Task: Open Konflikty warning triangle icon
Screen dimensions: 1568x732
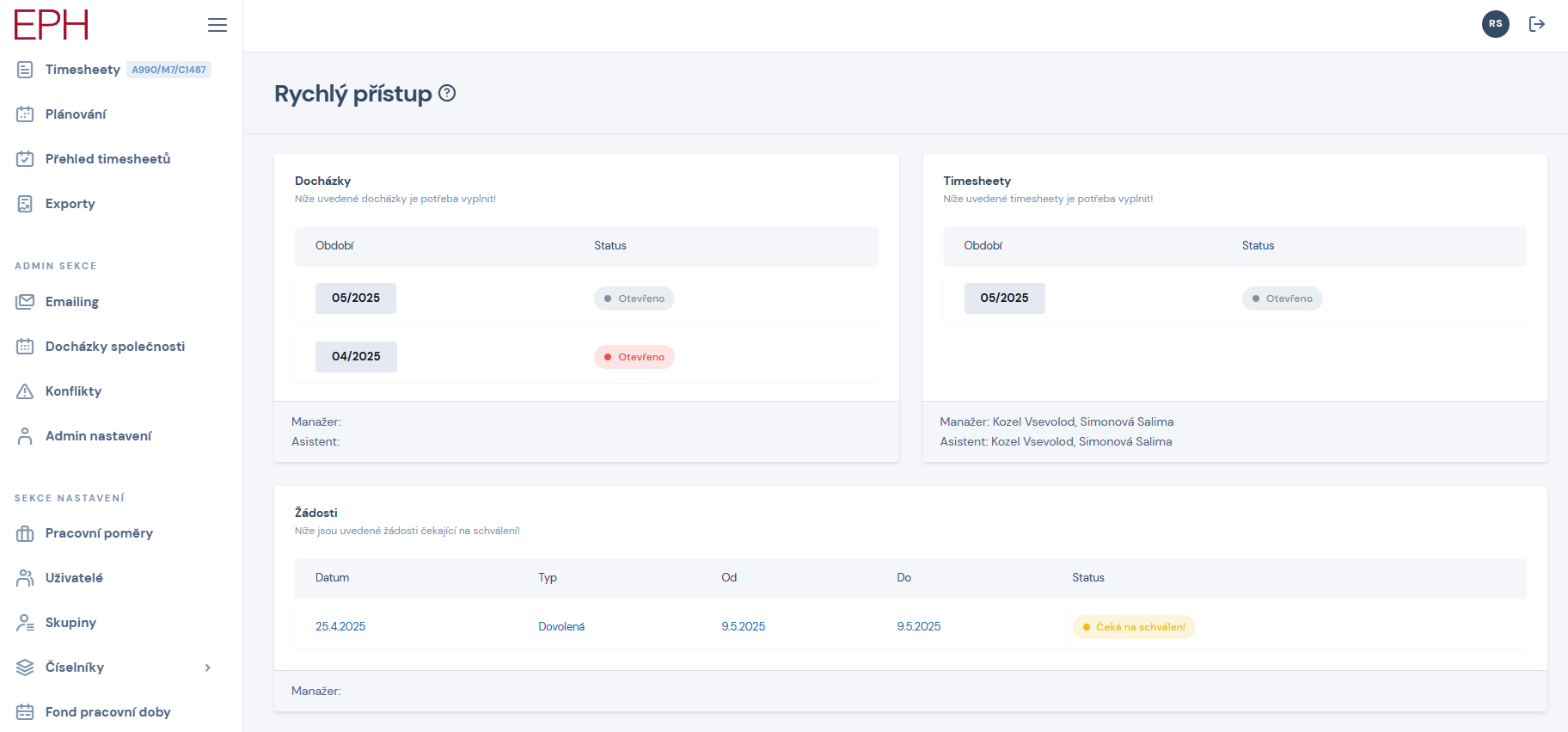Action: pyautogui.click(x=25, y=391)
